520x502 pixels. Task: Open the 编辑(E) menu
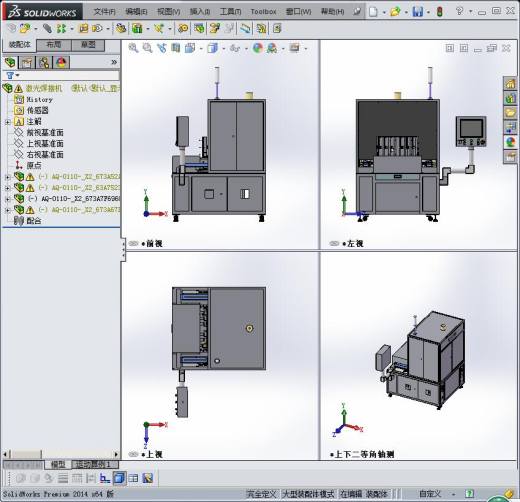tap(136, 12)
